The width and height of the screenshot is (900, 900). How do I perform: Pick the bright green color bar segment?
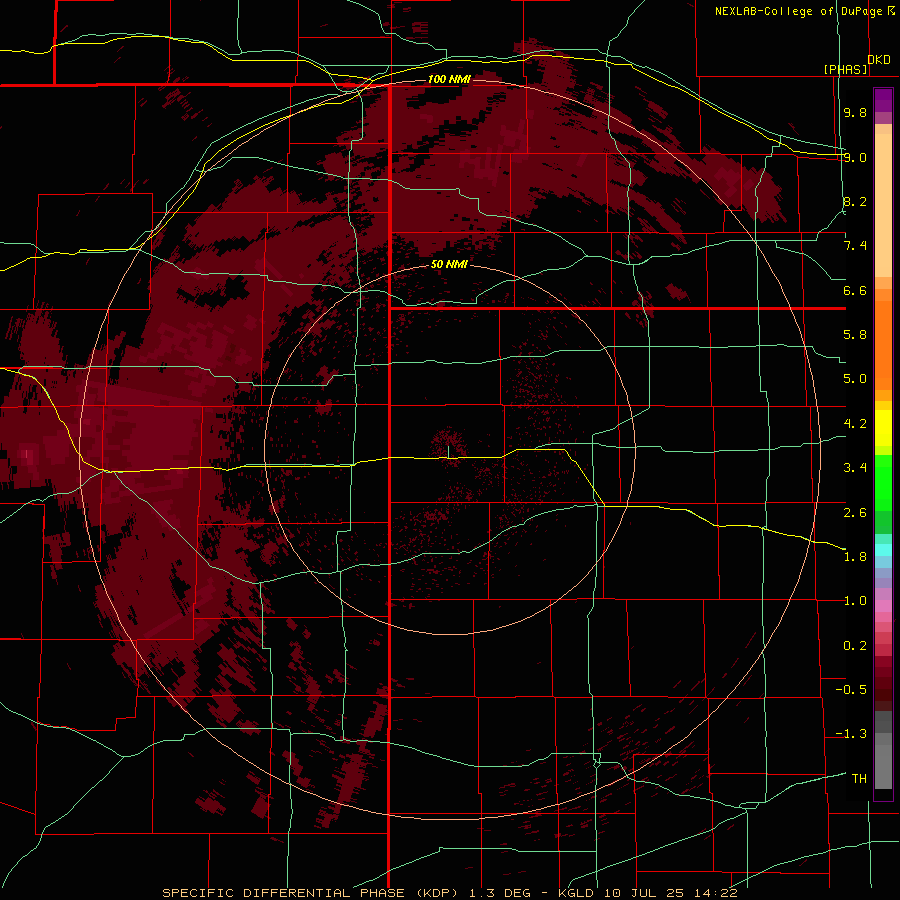[883, 483]
